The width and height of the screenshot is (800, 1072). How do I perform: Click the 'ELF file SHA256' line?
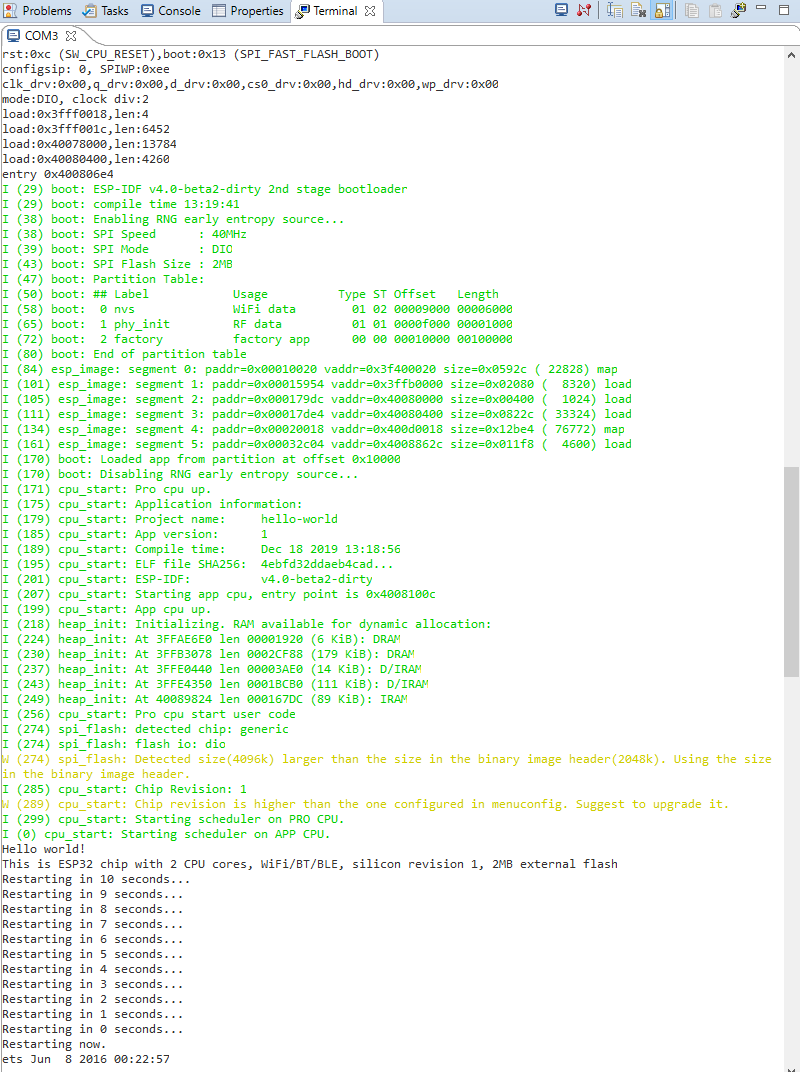(x=198, y=565)
